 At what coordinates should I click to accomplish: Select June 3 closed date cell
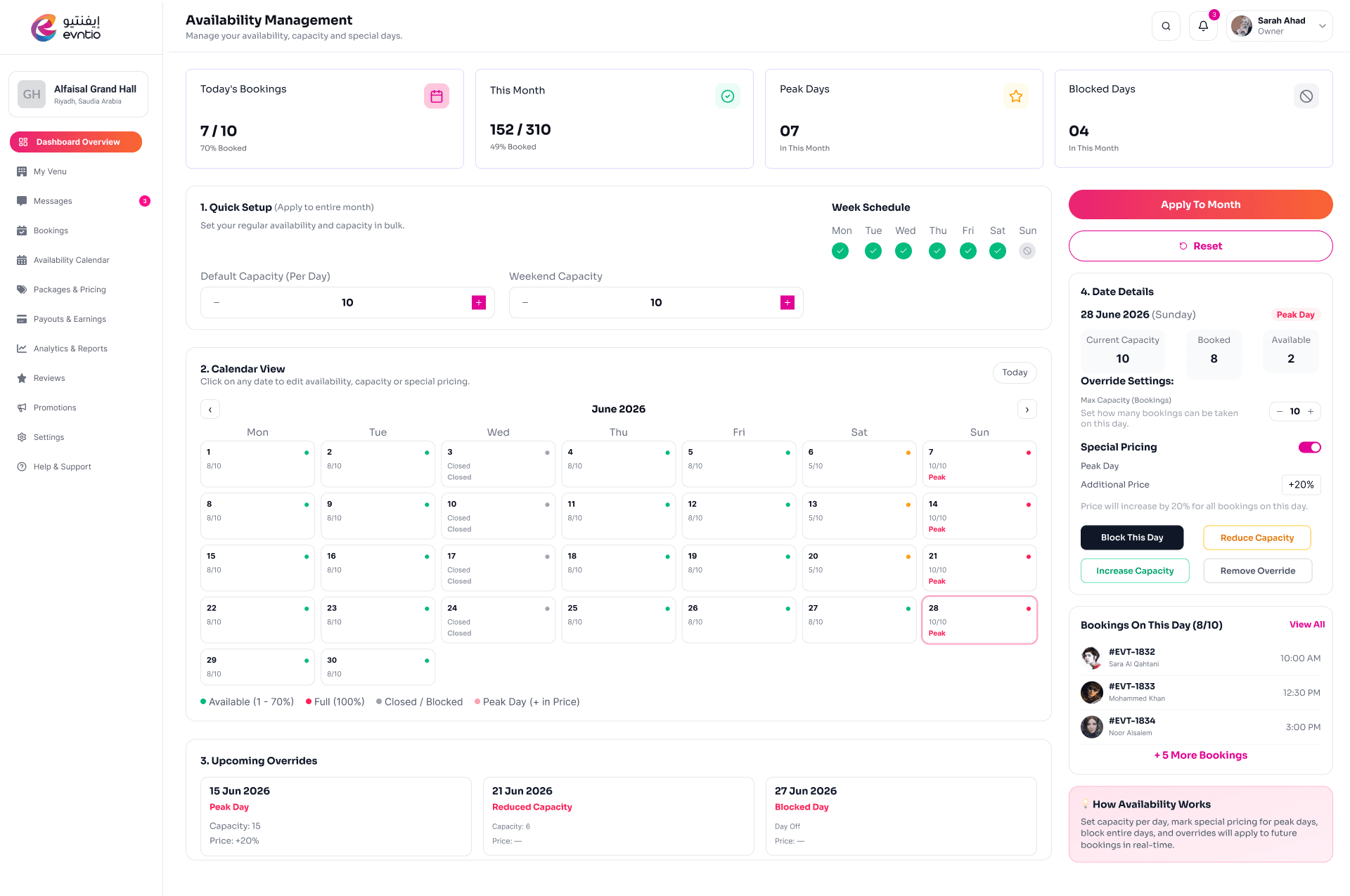pyautogui.click(x=498, y=464)
